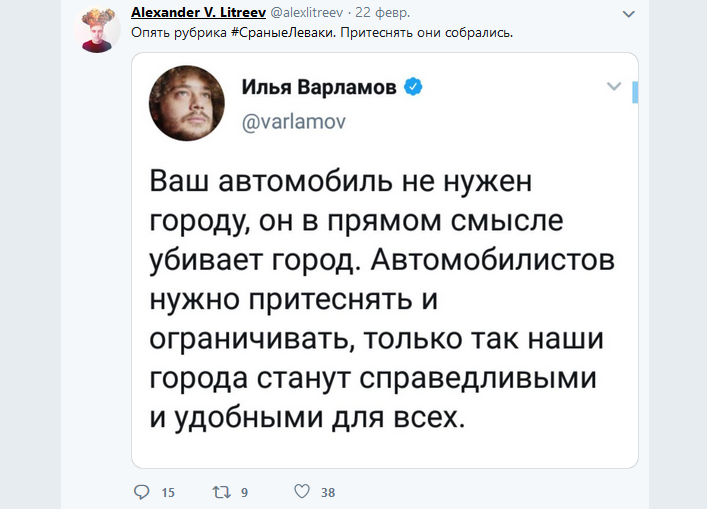
Task: Open the chevron menu inside the quoted Варламов tweet
Action: click(x=614, y=87)
